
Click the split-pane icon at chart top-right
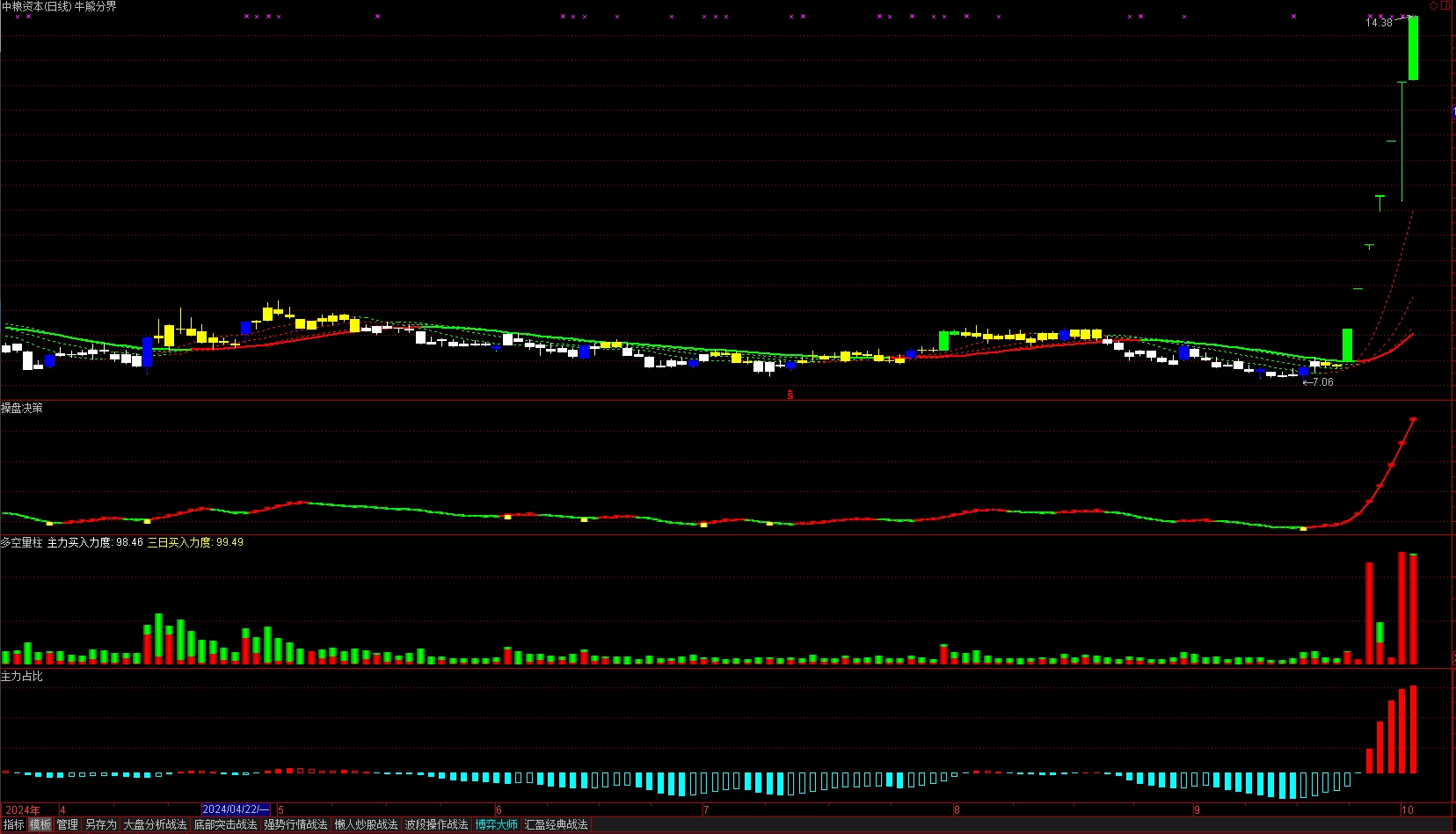[x=1445, y=5]
